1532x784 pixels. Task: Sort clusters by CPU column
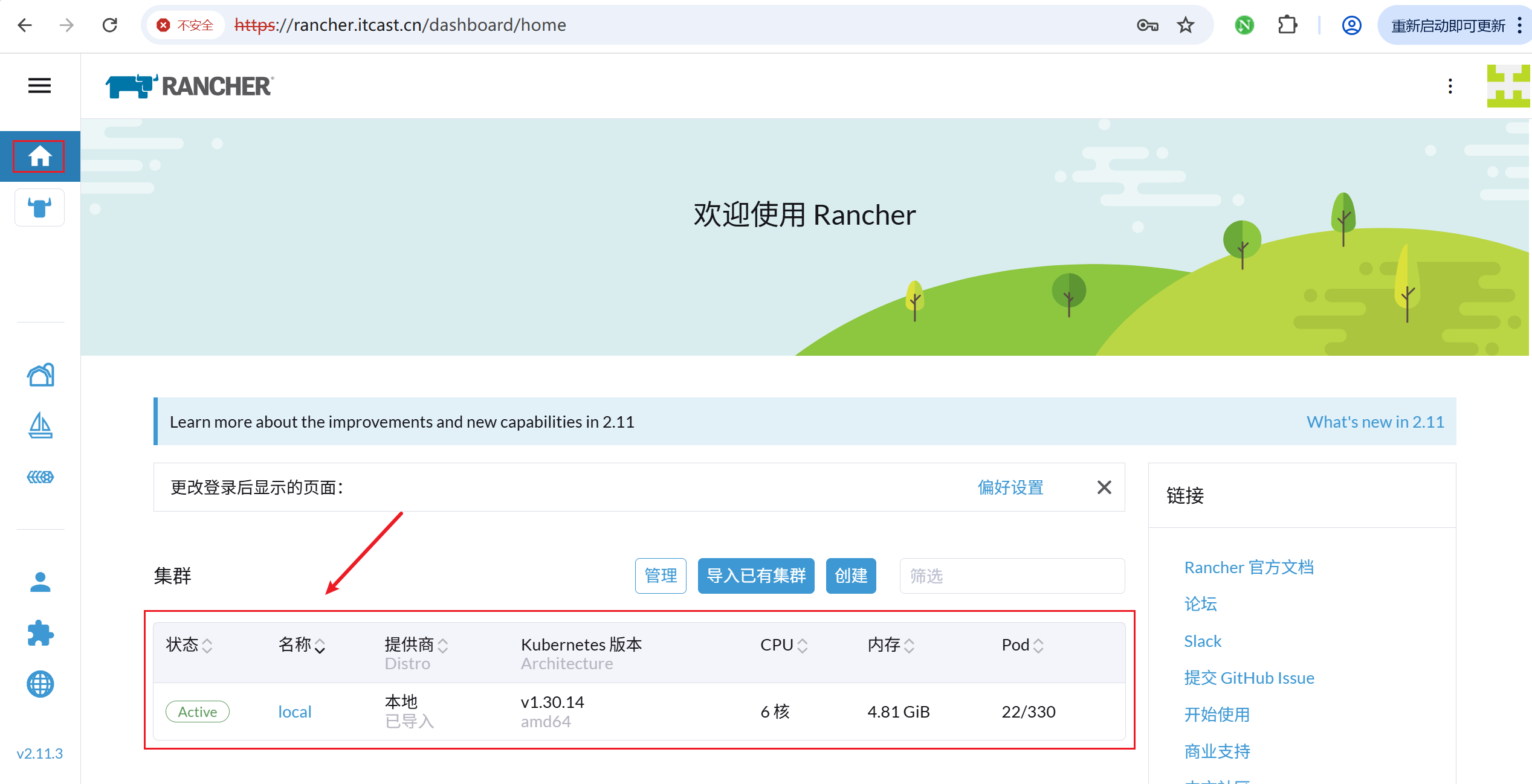(x=784, y=645)
